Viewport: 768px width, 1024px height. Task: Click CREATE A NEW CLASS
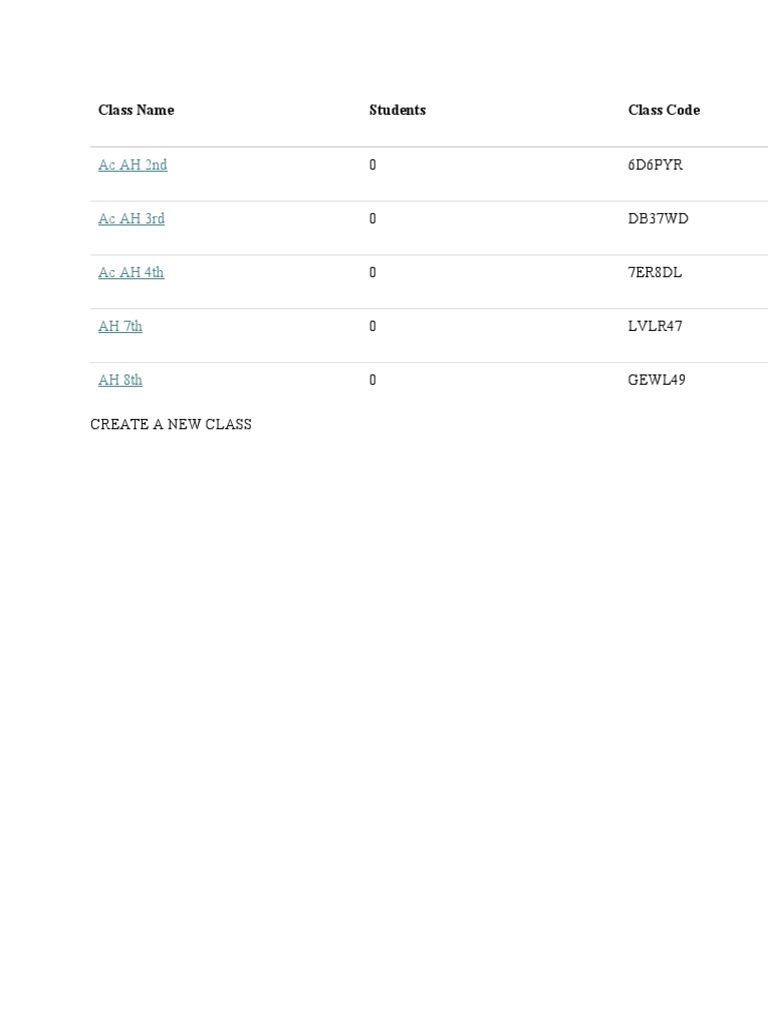tap(171, 424)
